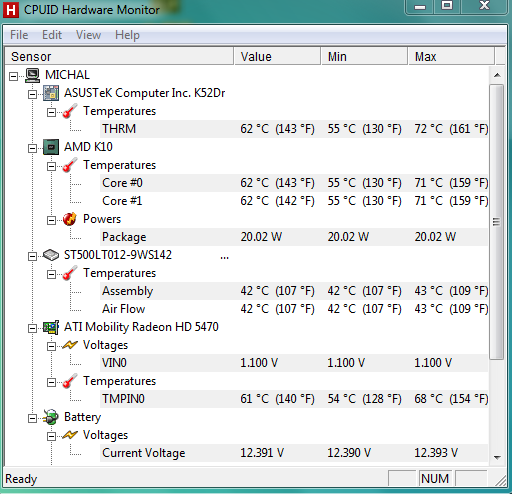Click the ST500LT012 hard drive icon
This screenshot has width=512, height=494.
pyautogui.click(x=51, y=255)
